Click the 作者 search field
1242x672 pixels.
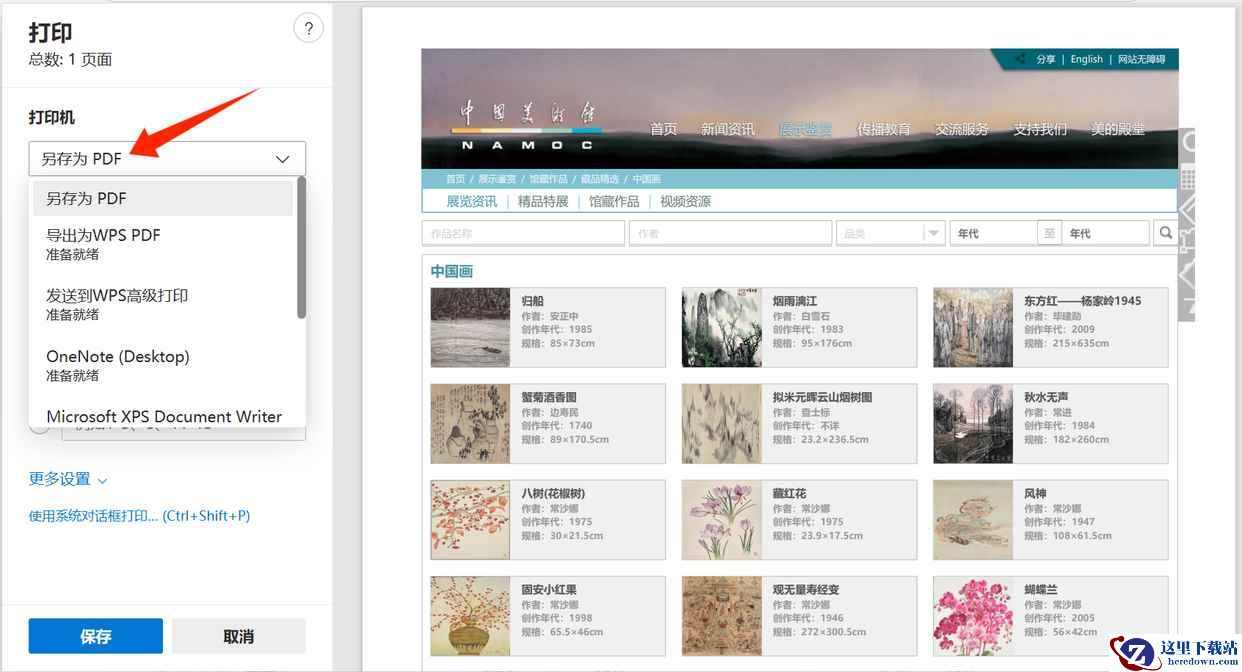[730, 233]
